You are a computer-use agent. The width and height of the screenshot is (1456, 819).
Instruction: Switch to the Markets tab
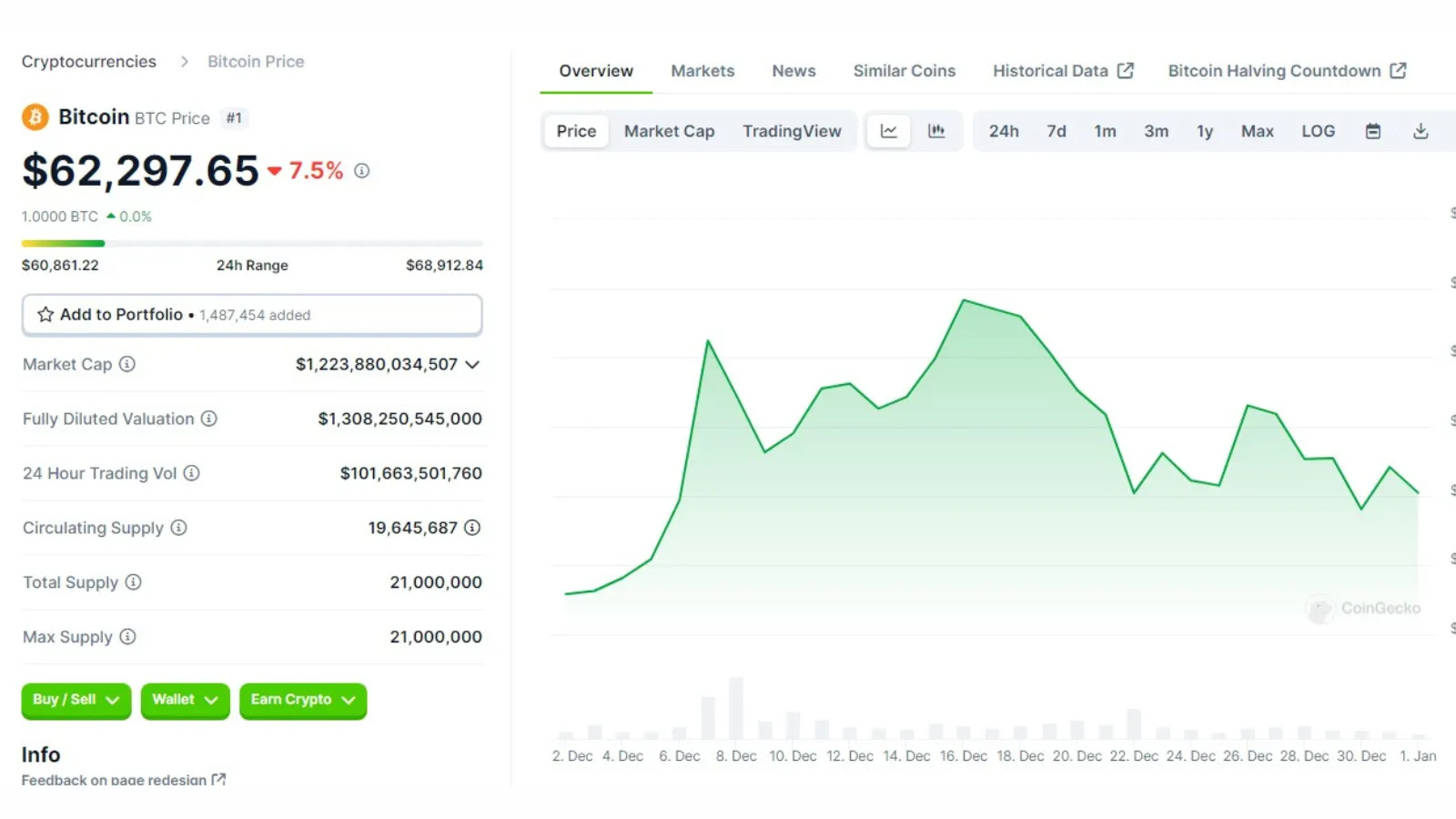coord(703,71)
